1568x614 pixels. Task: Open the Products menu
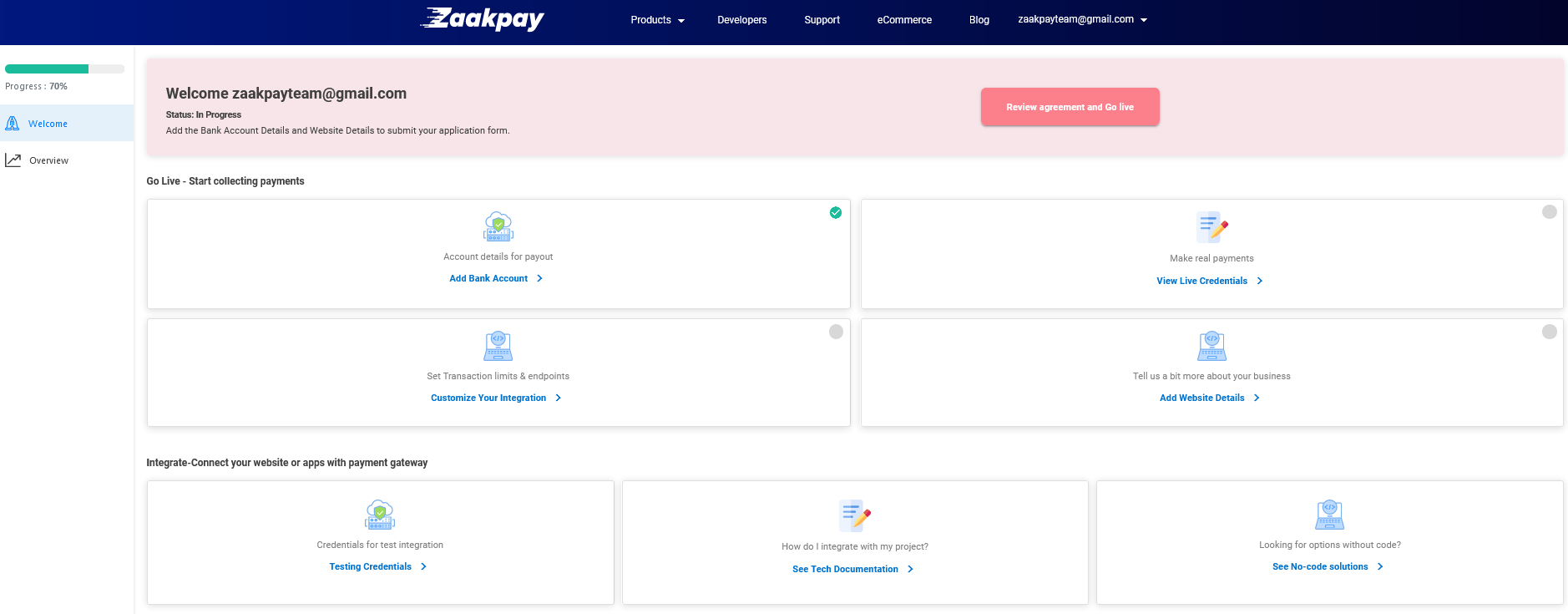pos(657,20)
